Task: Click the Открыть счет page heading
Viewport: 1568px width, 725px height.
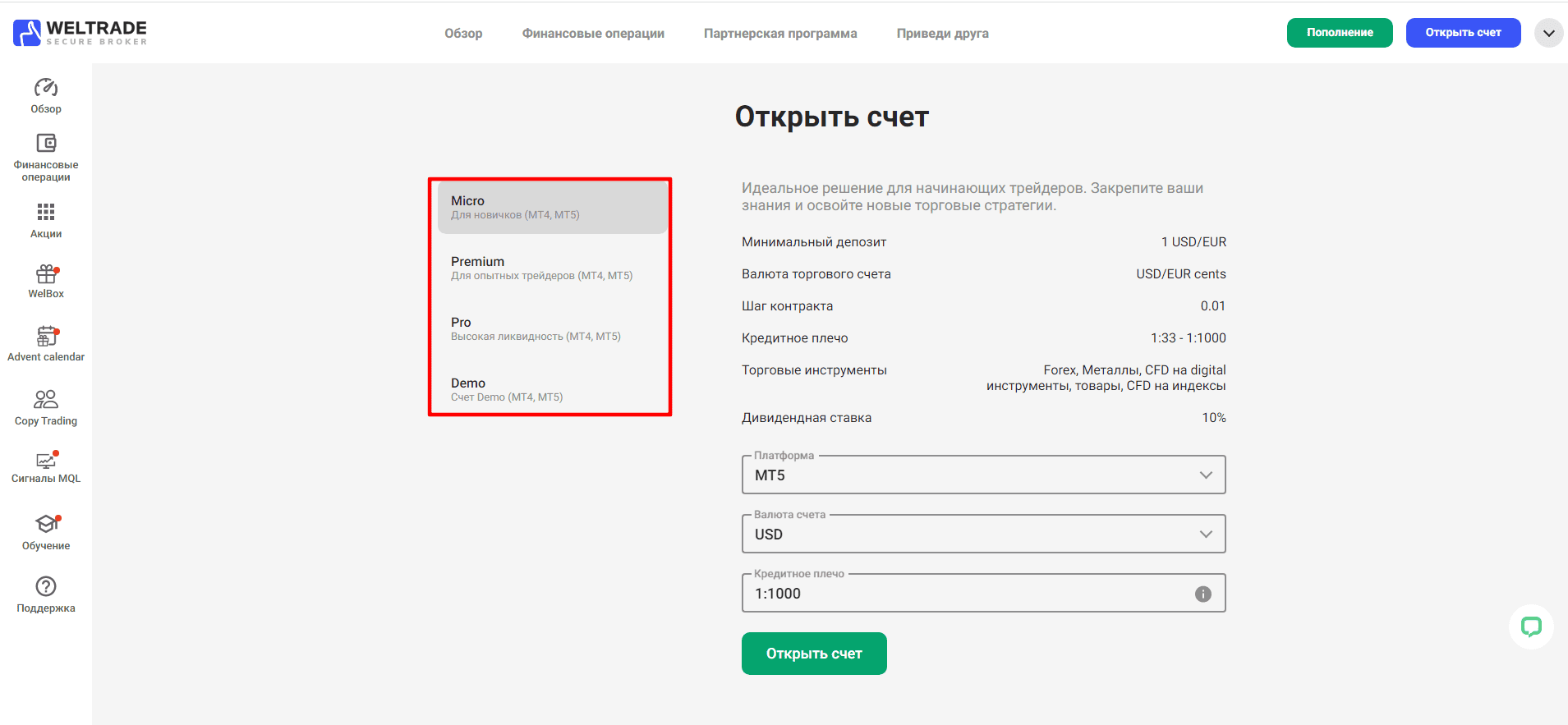Action: (832, 117)
